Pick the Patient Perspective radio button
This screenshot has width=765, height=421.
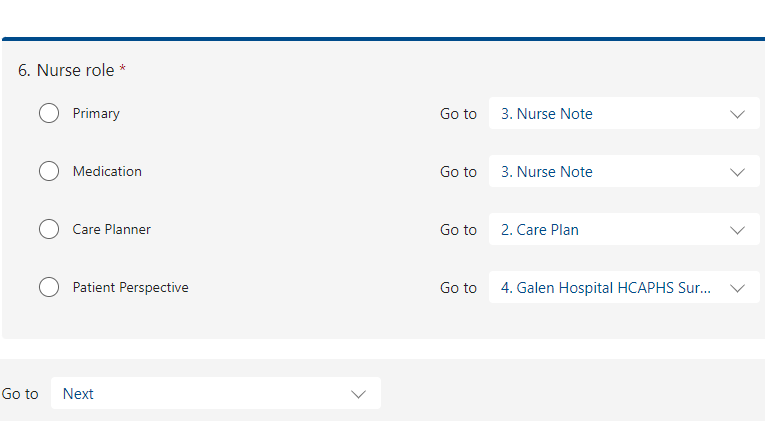click(x=49, y=287)
